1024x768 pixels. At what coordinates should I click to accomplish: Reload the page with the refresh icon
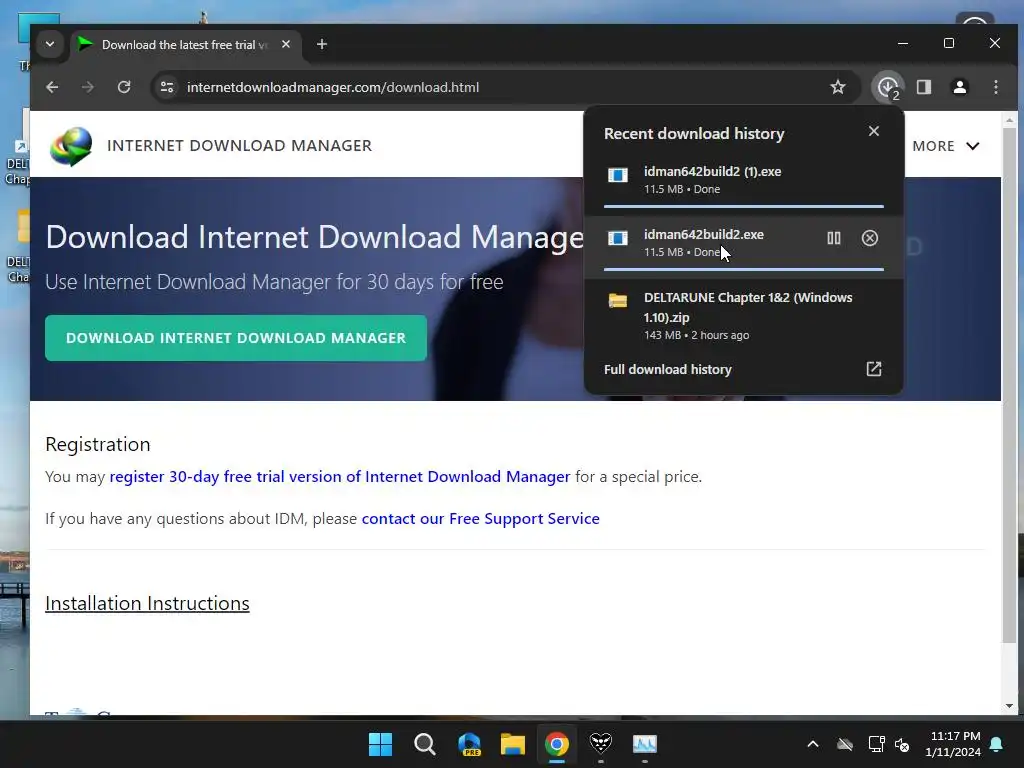[x=123, y=87]
